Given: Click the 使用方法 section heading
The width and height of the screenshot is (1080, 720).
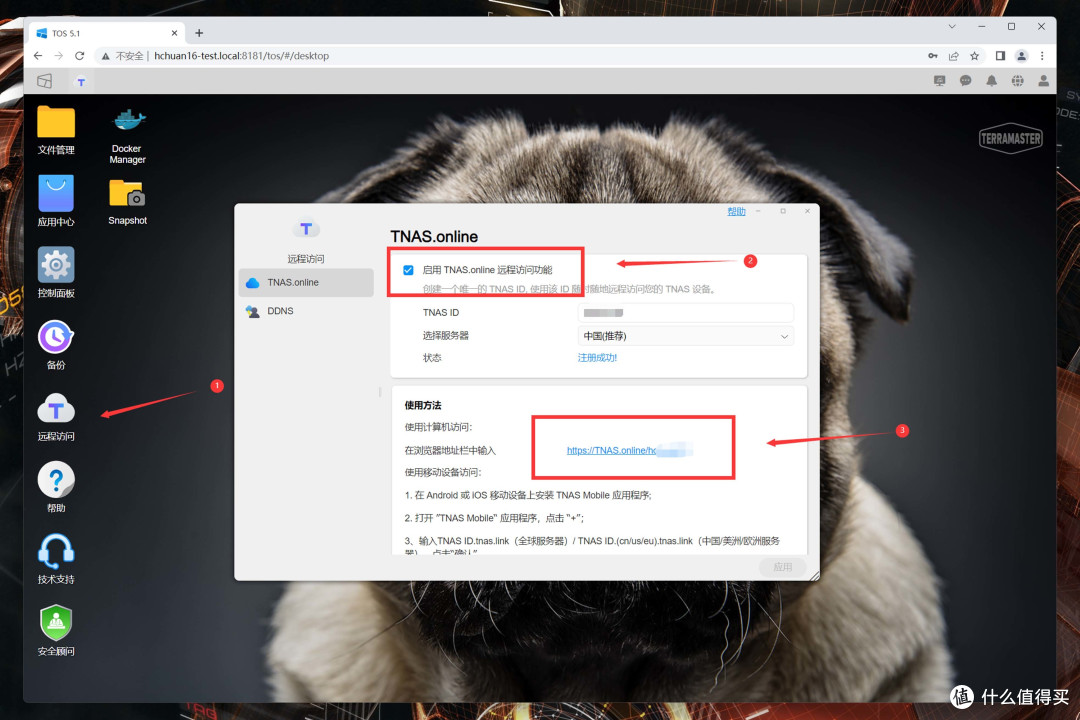Looking at the screenshot, I should pyautogui.click(x=423, y=405).
